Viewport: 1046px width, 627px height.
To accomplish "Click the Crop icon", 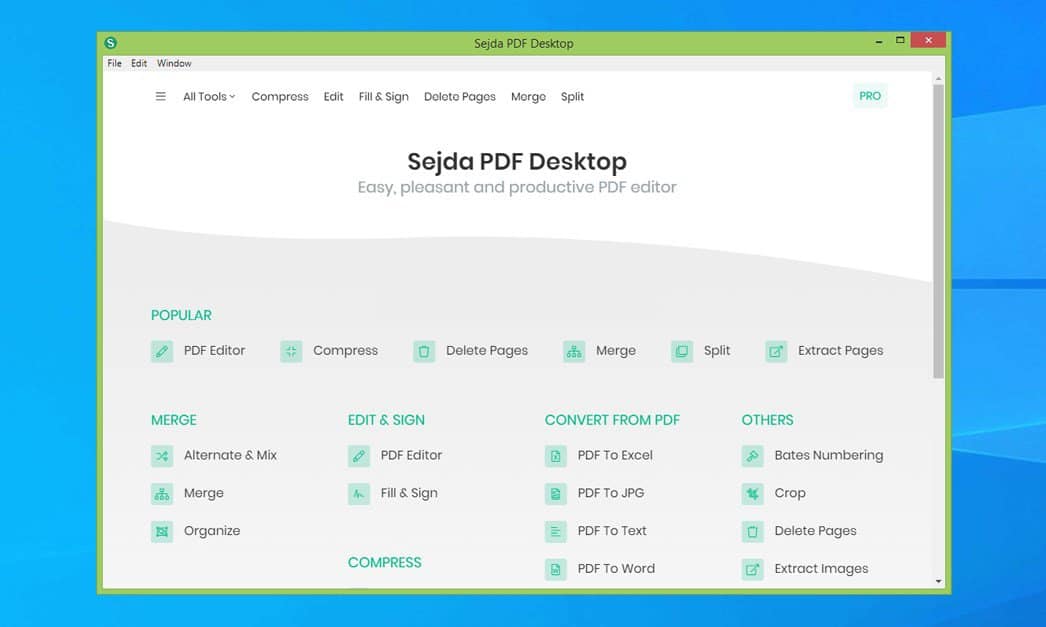I will 752,494.
